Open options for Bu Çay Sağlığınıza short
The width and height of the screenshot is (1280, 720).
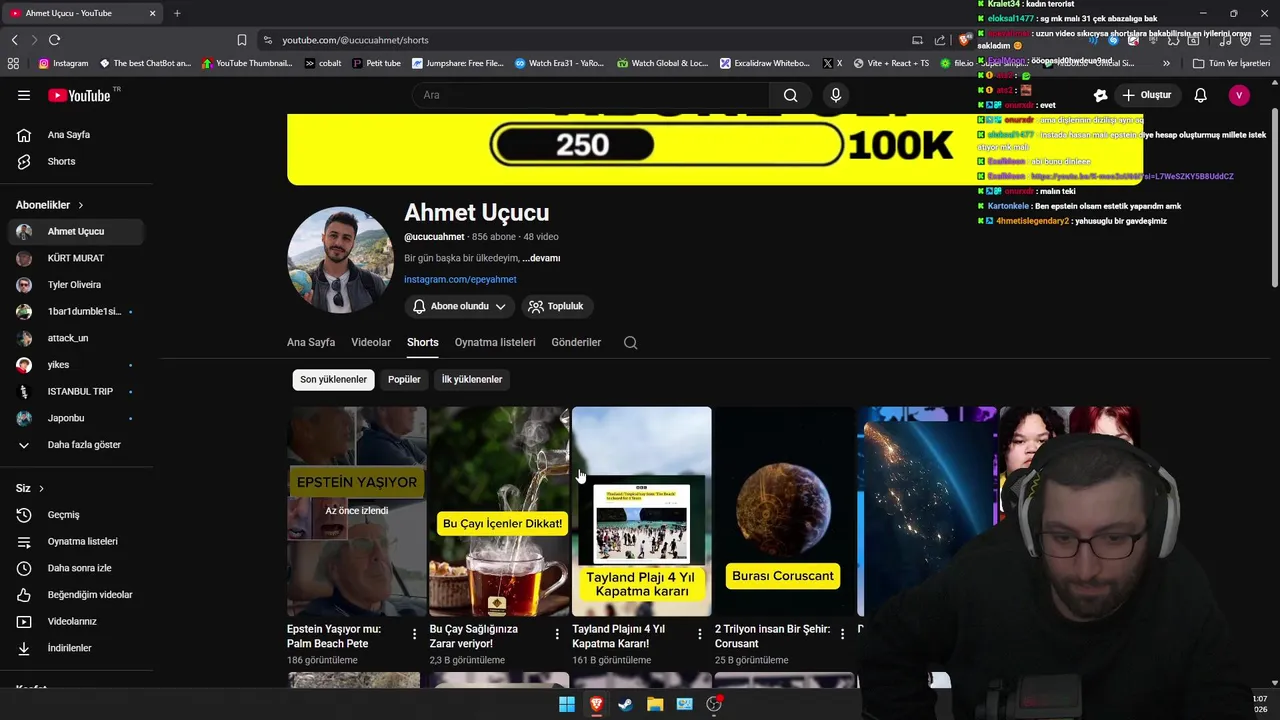click(x=557, y=634)
